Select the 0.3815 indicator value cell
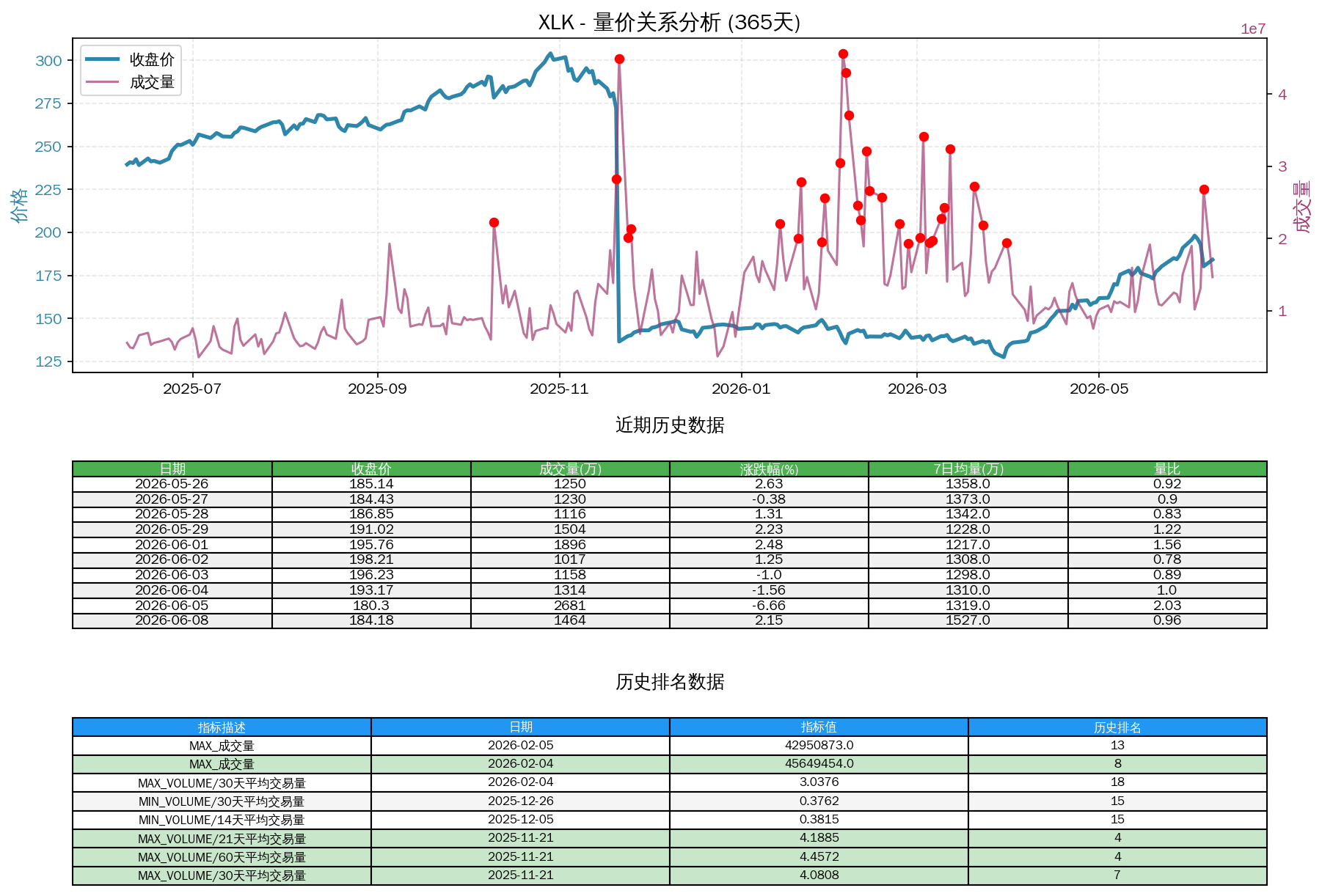The height and width of the screenshot is (896, 1322). (819, 820)
